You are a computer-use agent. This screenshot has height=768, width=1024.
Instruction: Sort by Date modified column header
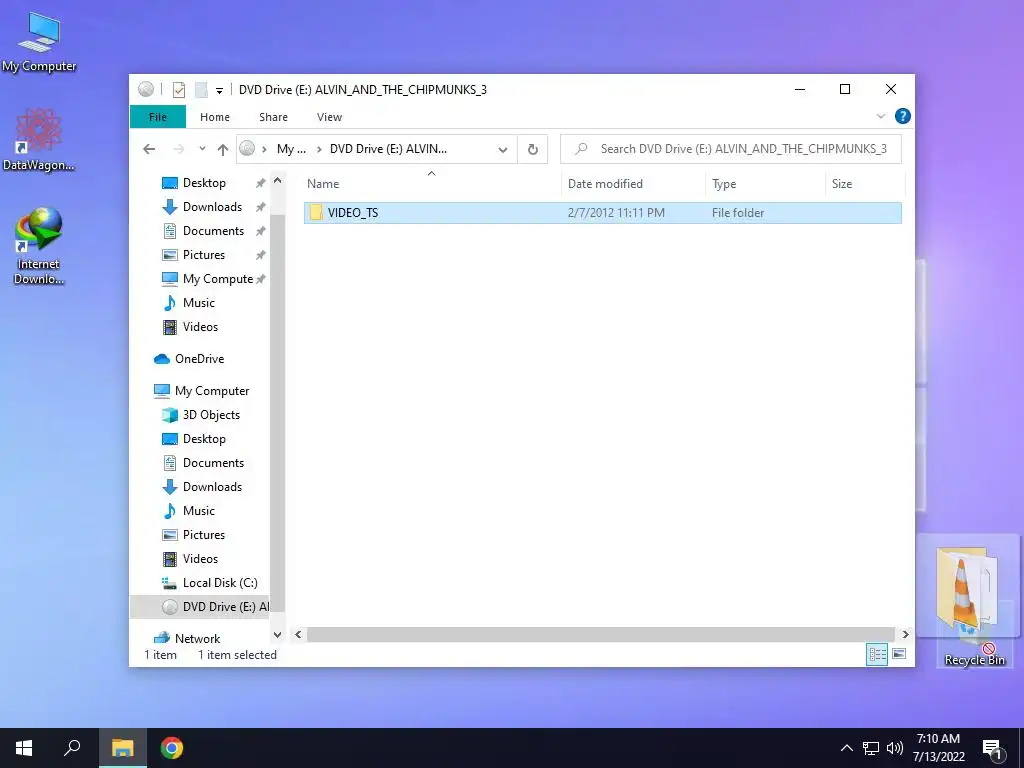(632, 184)
